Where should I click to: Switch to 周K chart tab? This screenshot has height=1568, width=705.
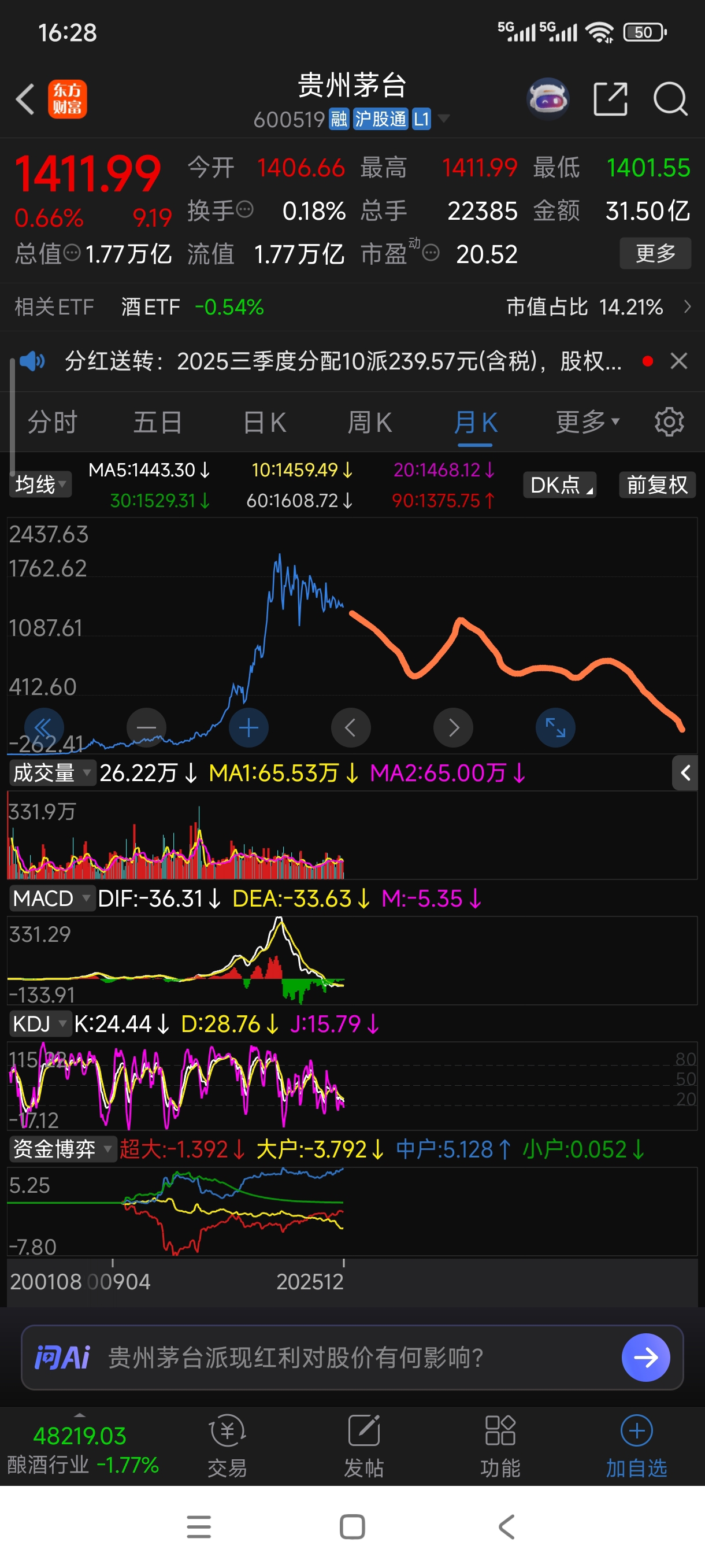click(x=369, y=422)
